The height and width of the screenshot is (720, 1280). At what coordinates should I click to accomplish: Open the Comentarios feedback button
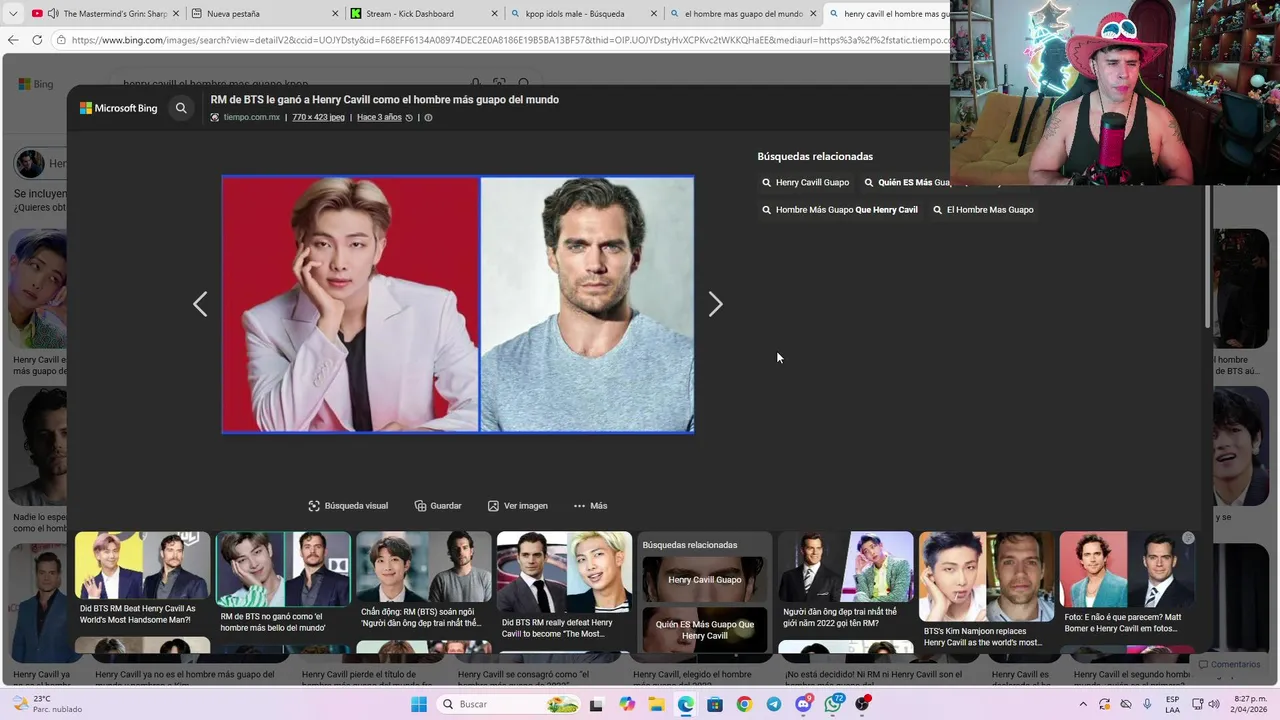click(x=1230, y=665)
